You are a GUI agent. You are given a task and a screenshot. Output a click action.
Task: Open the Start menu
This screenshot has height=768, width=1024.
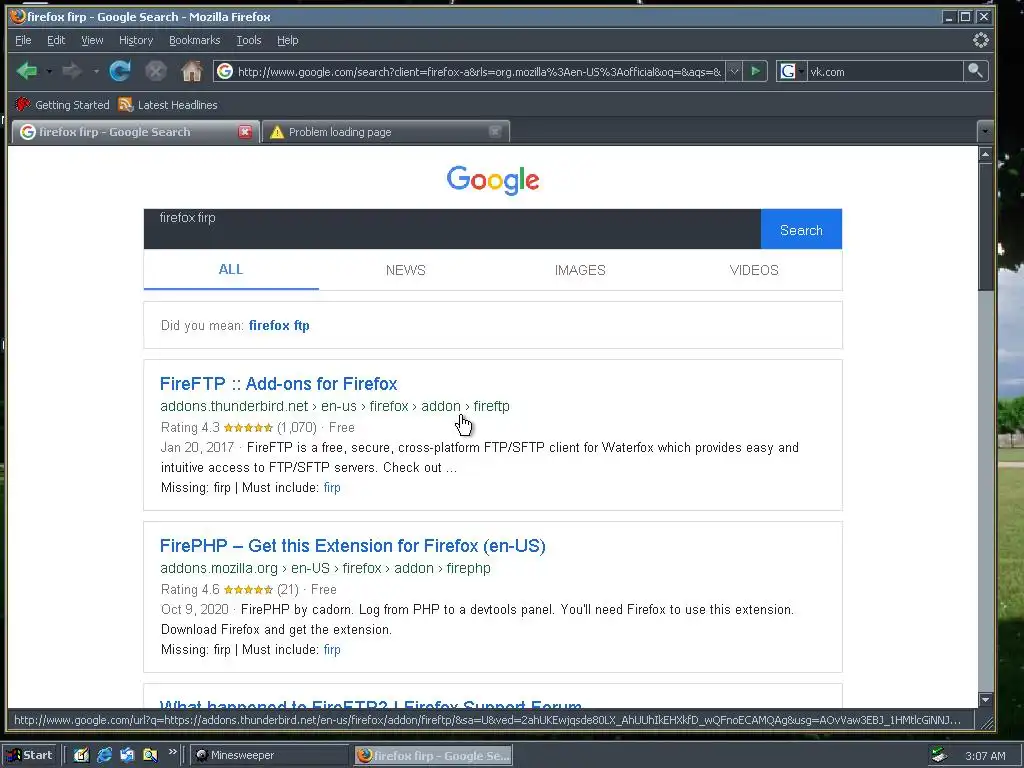click(x=31, y=755)
